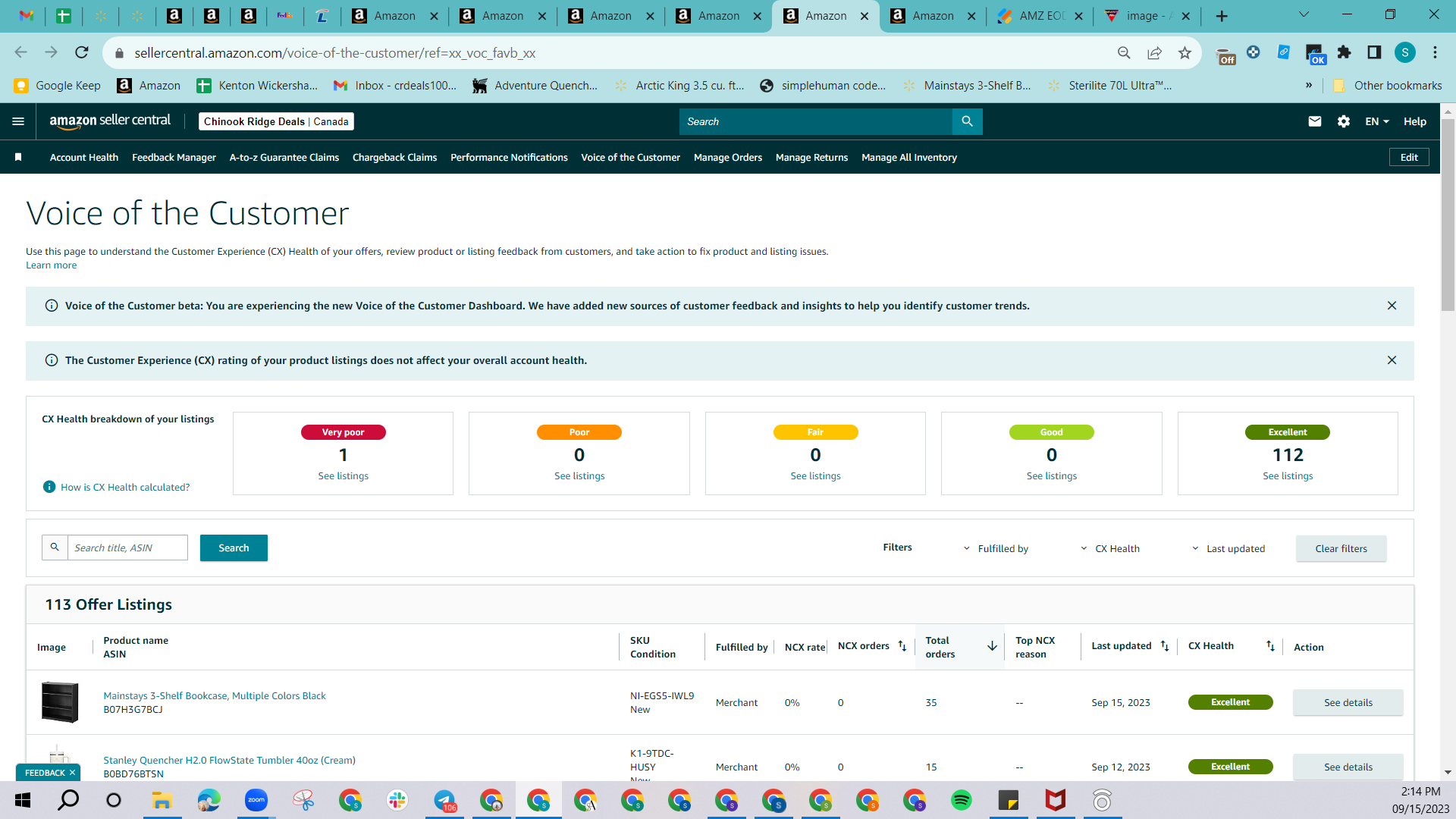1456x819 pixels.
Task: Click the browser address bar URL
Action: (x=334, y=52)
